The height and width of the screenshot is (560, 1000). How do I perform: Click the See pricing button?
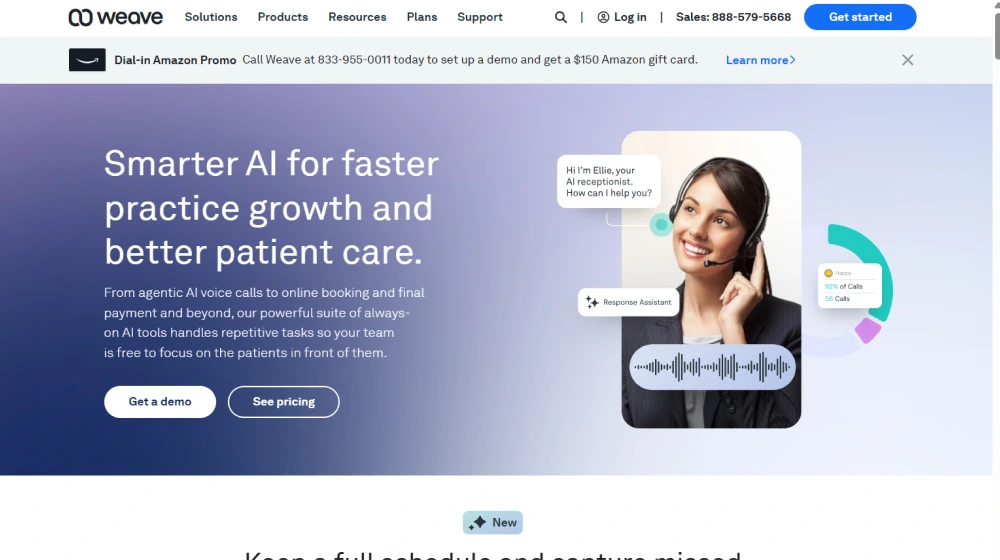click(284, 402)
